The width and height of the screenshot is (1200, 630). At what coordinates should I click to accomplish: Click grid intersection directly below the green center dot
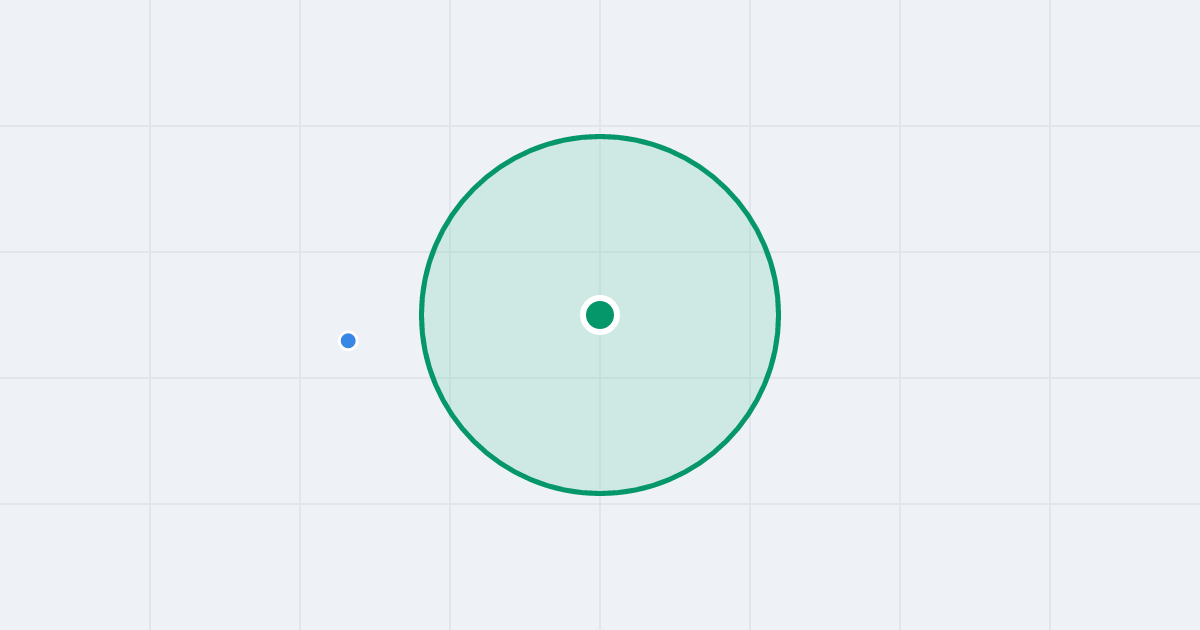point(600,378)
